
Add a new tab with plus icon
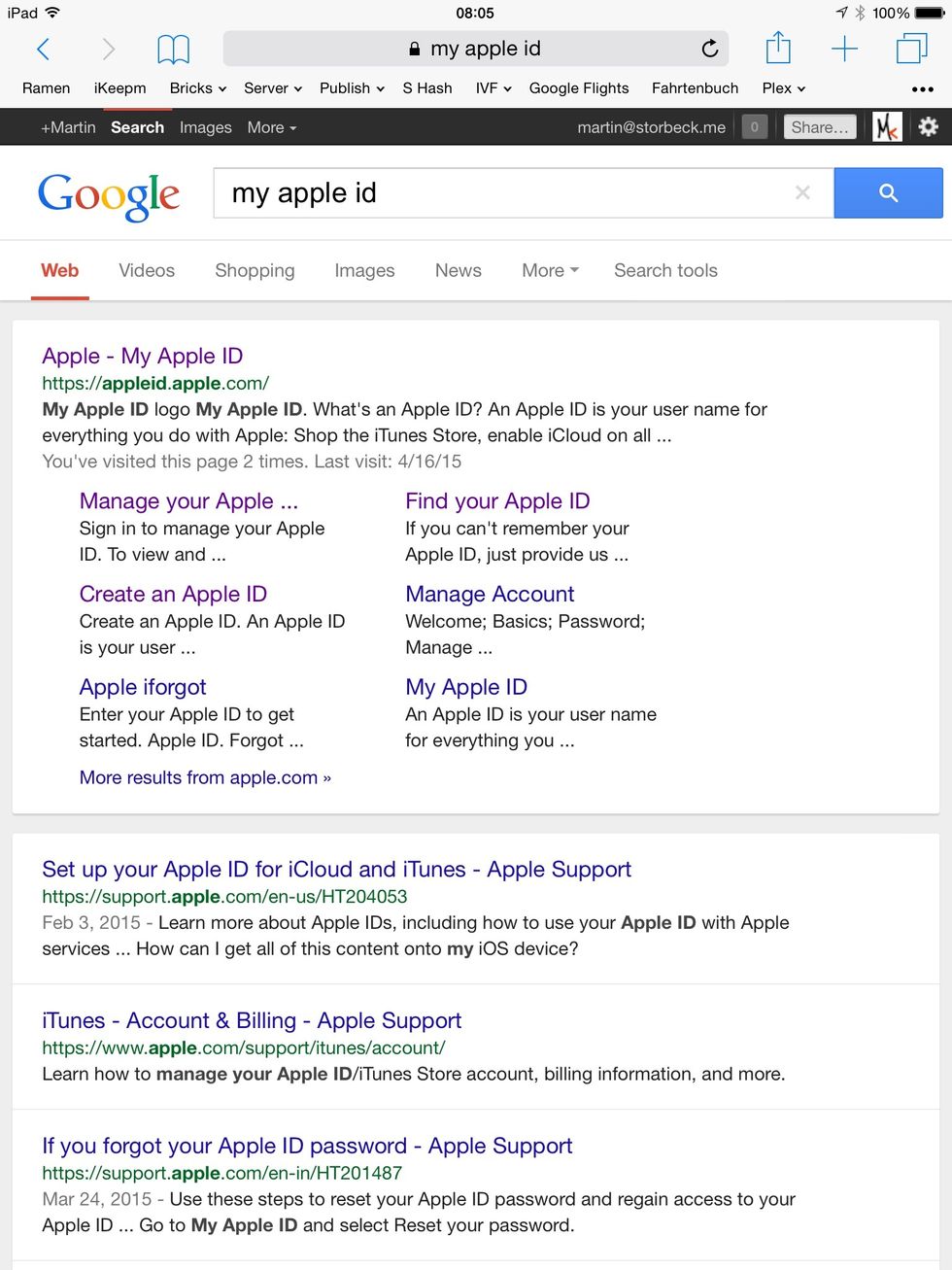(844, 49)
